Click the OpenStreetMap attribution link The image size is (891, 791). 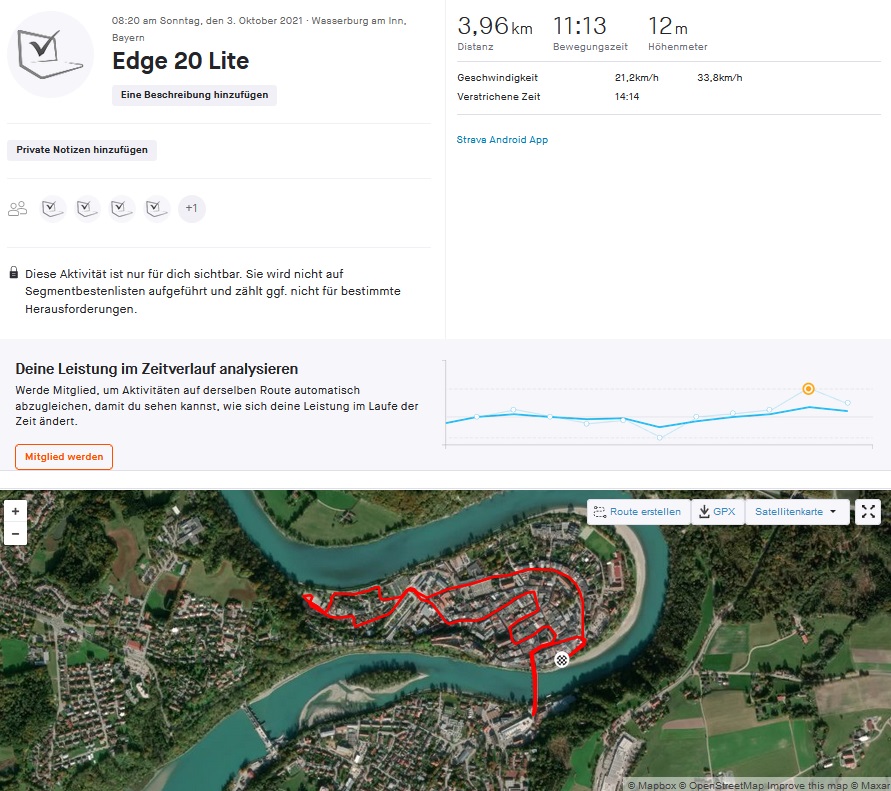pyautogui.click(x=724, y=785)
